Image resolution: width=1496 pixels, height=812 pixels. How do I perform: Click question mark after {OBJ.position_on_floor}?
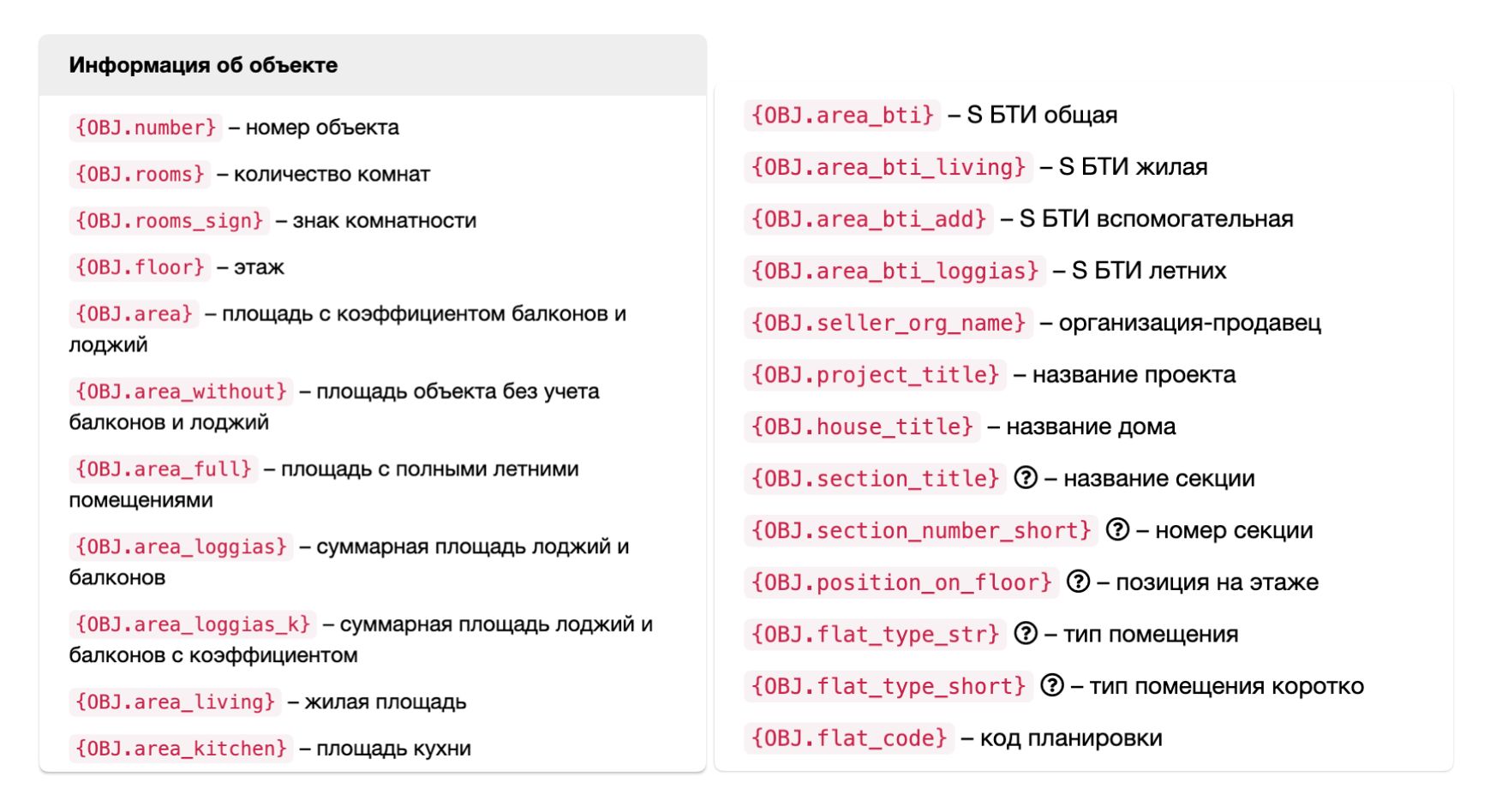pos(1078,582)
